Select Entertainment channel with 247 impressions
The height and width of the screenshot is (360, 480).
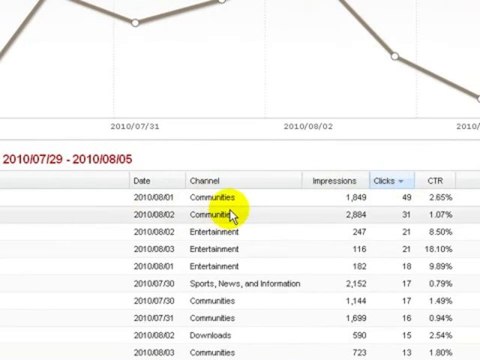(214, 232)
